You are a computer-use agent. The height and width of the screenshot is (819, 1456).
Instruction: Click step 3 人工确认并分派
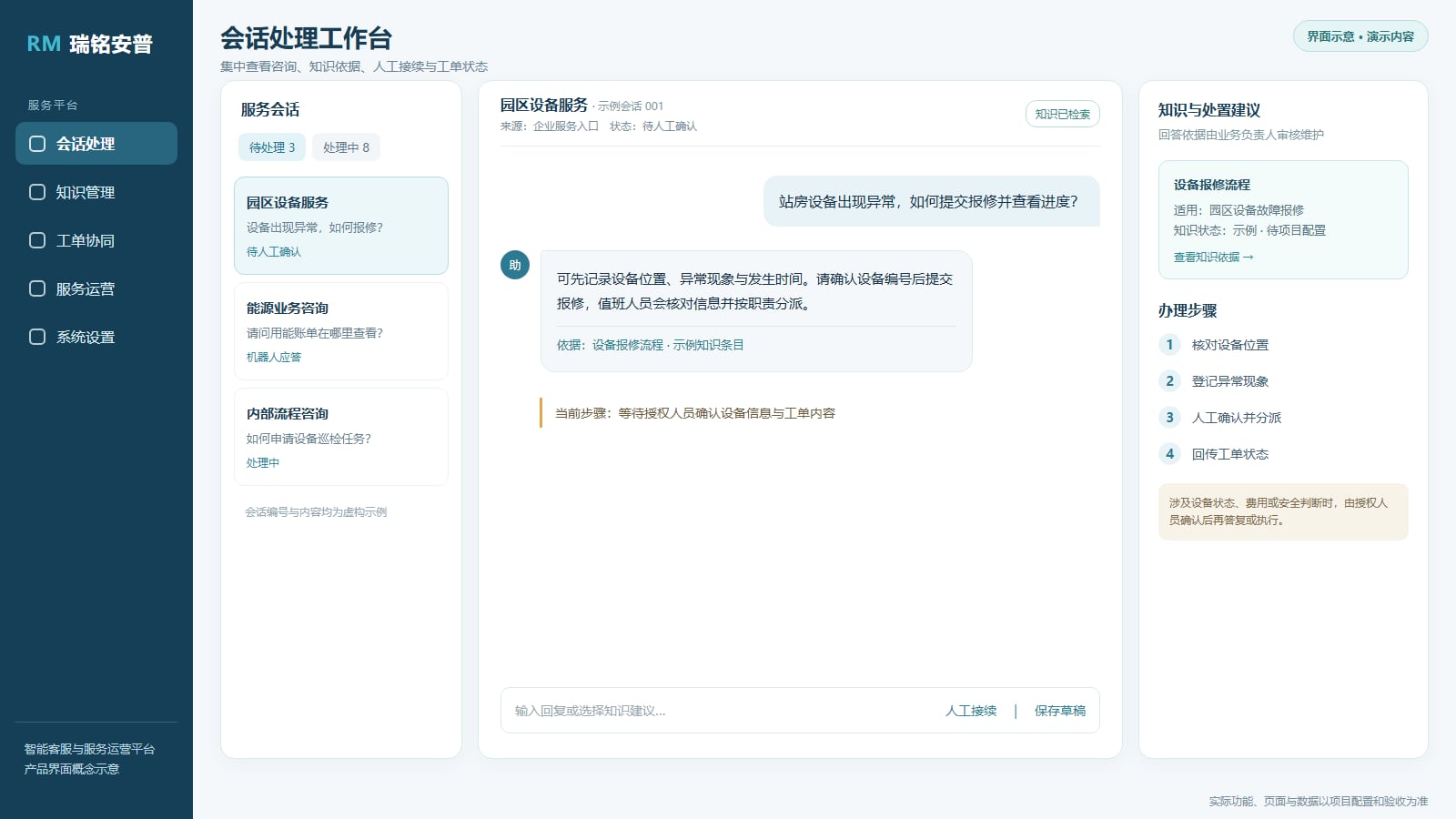(x=1220, y=418)
